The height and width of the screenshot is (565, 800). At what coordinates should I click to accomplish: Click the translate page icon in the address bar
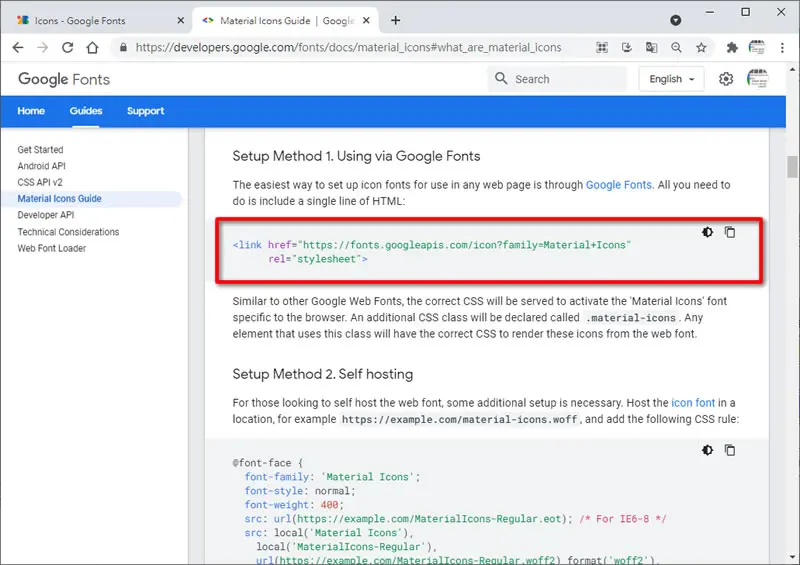(x=652, y=47)
